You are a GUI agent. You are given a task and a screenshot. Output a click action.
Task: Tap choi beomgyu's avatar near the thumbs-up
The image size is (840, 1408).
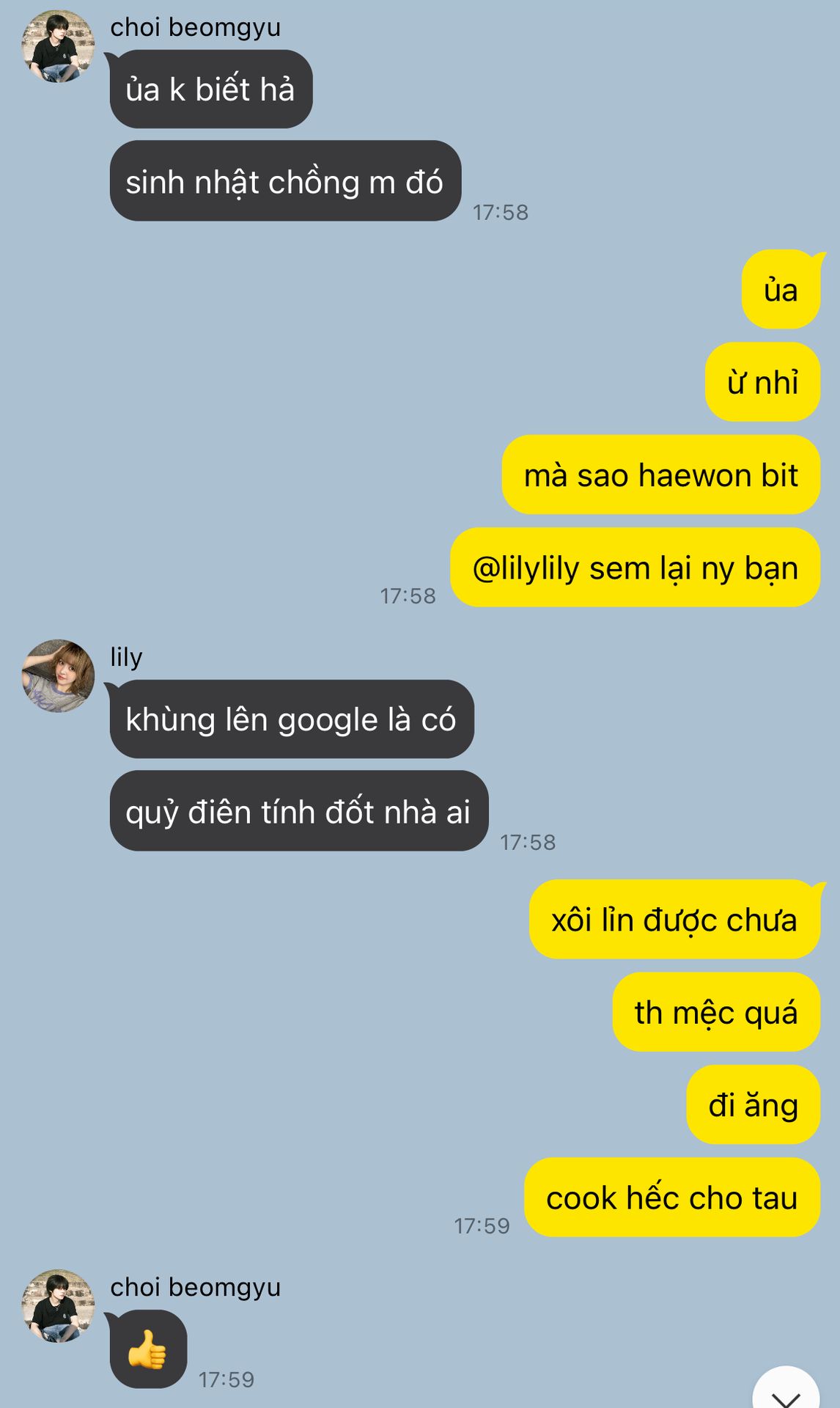(58, 1306)
